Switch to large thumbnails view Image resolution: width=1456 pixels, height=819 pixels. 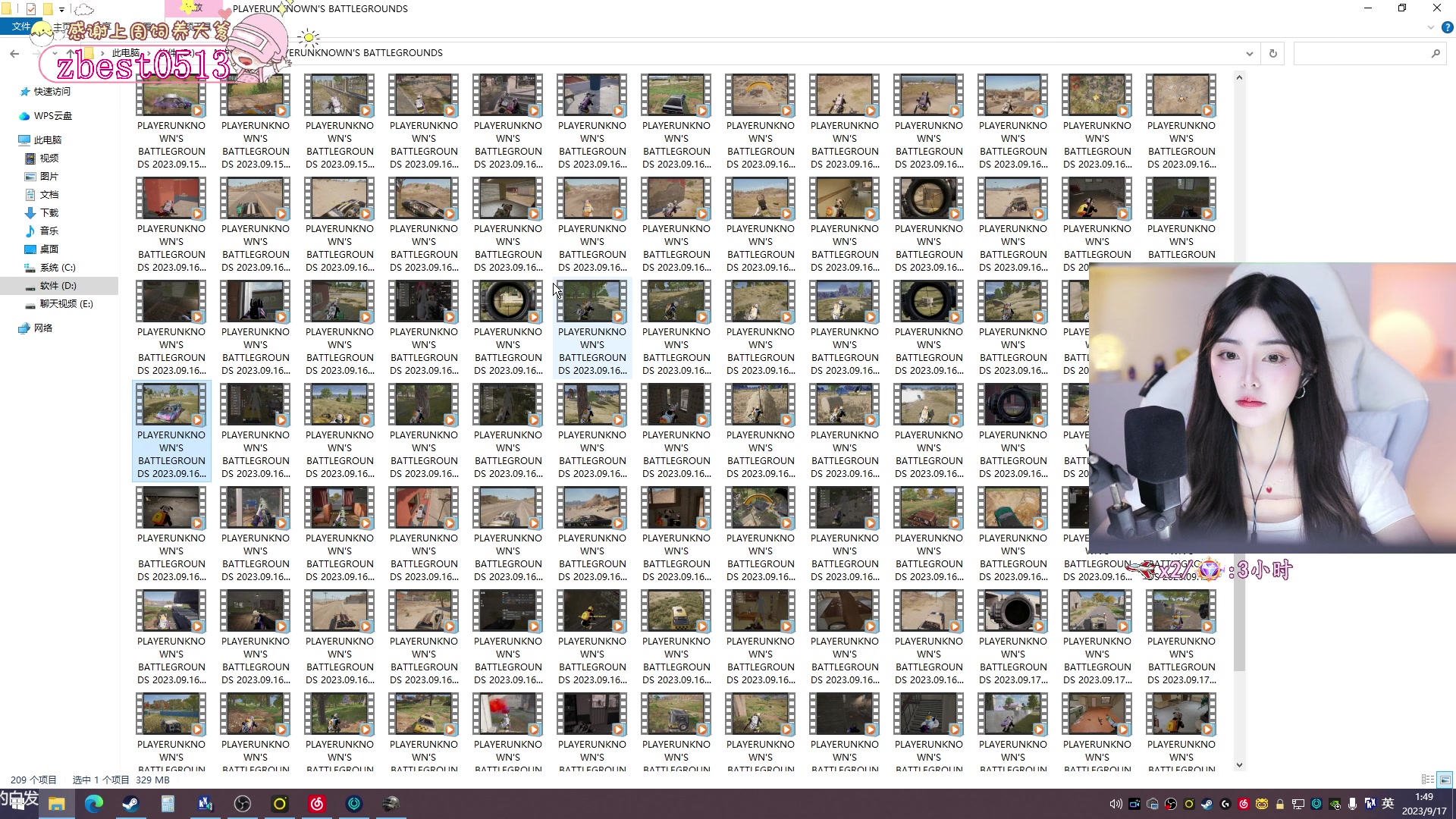coord(1445,780)
